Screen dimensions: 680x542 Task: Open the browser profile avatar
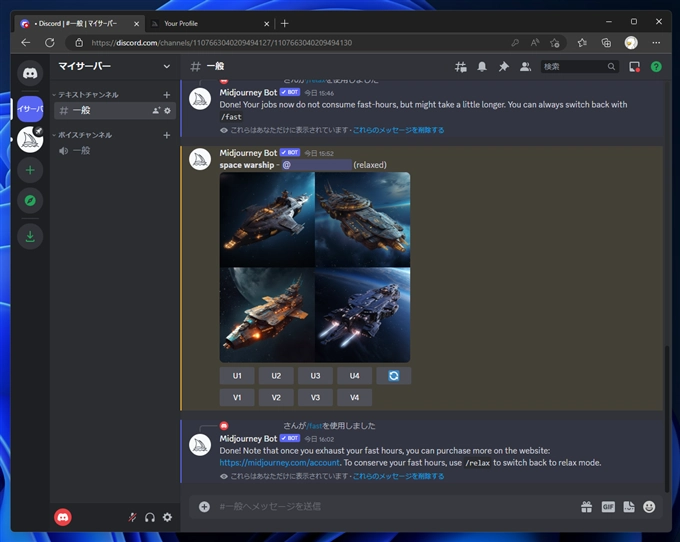click(631, 42)
